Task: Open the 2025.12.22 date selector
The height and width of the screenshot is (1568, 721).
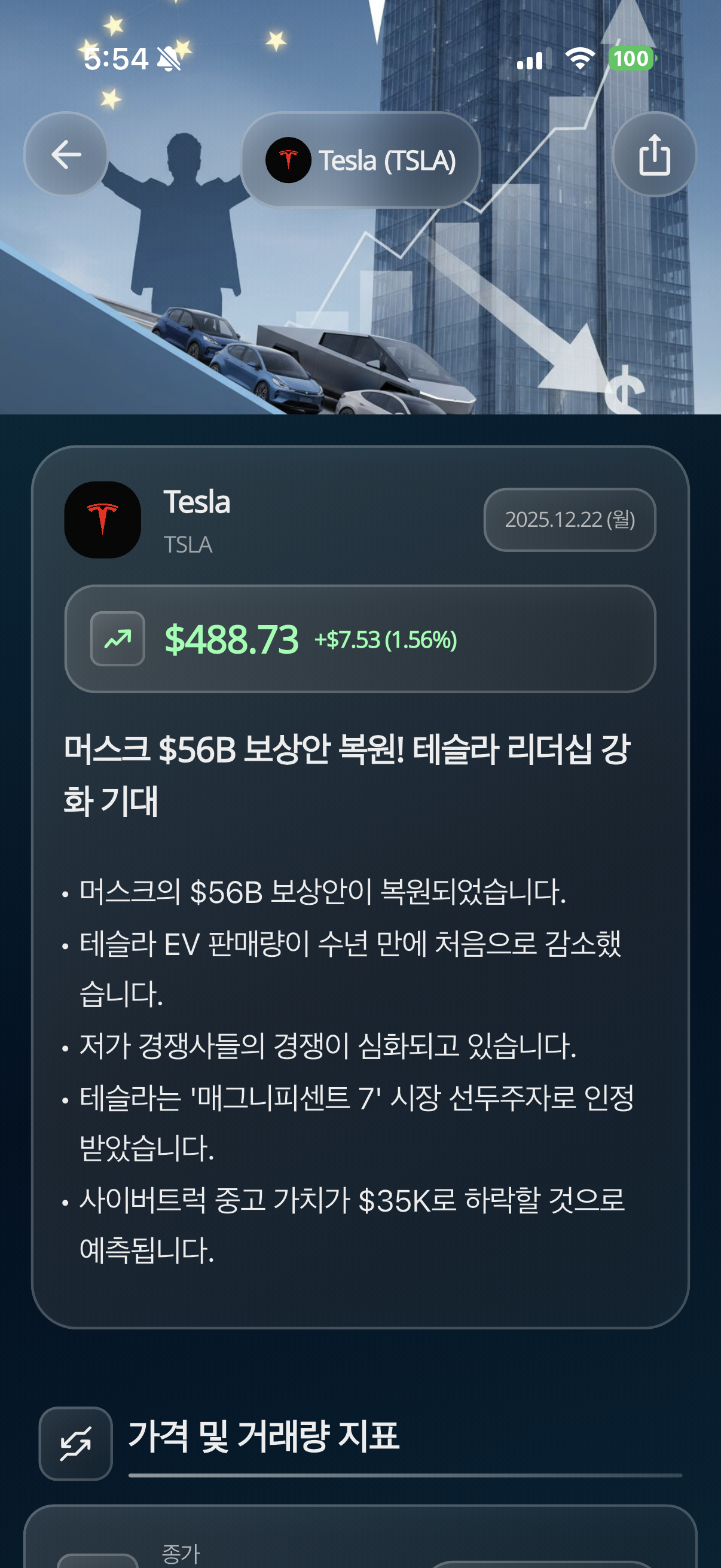Action: (570, 520)
